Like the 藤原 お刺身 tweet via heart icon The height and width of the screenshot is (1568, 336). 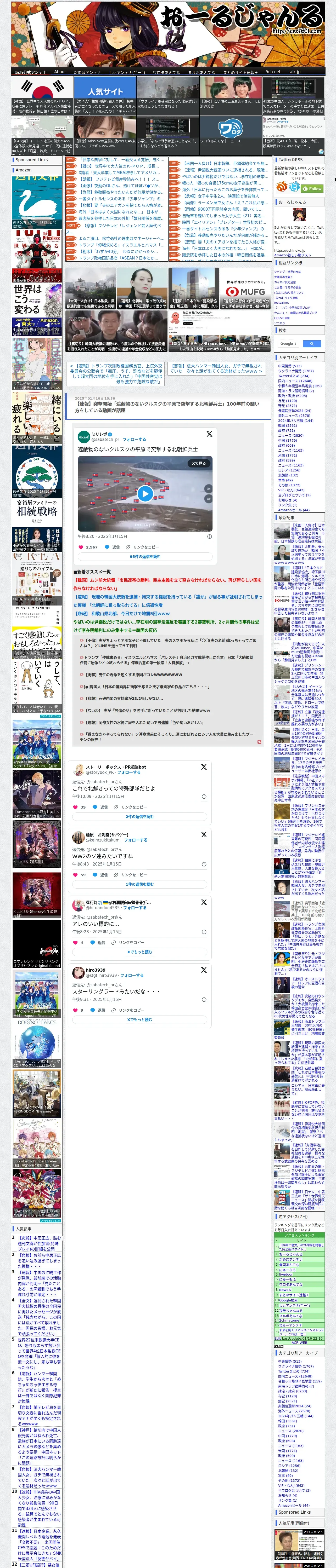coord(75,874)
